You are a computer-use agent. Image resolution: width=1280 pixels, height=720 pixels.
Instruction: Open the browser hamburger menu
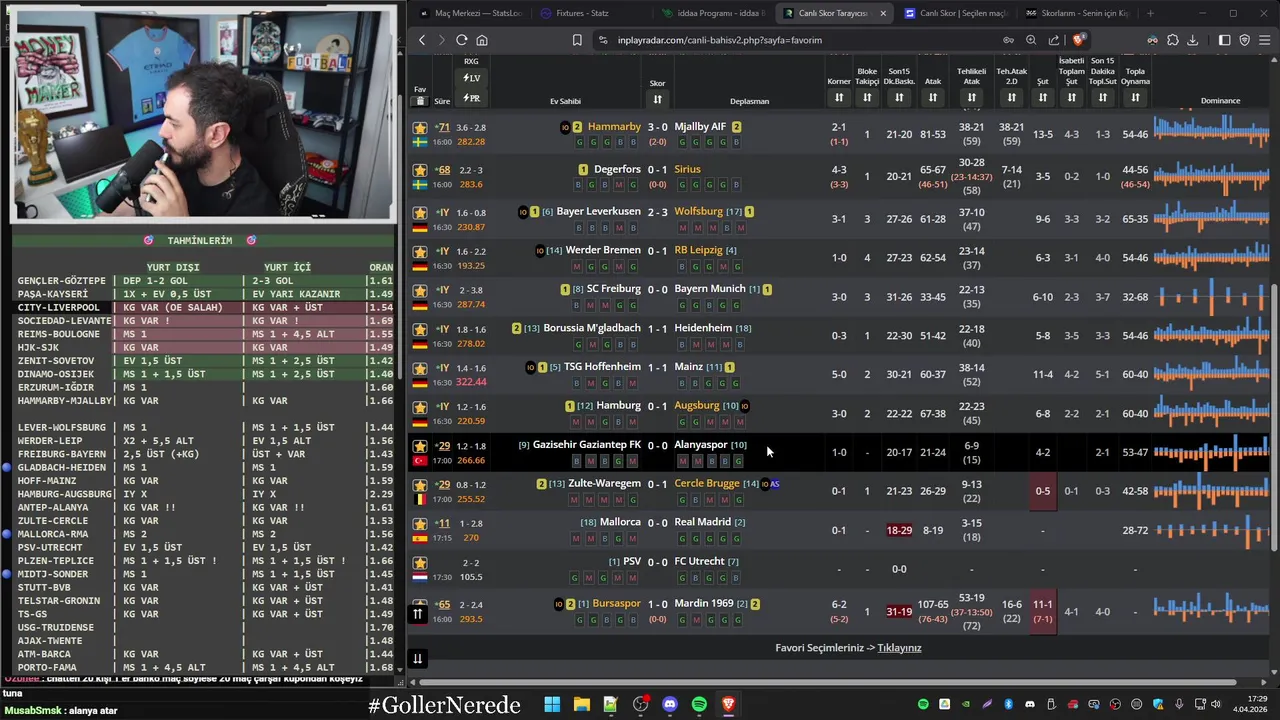pos(1265,40)
